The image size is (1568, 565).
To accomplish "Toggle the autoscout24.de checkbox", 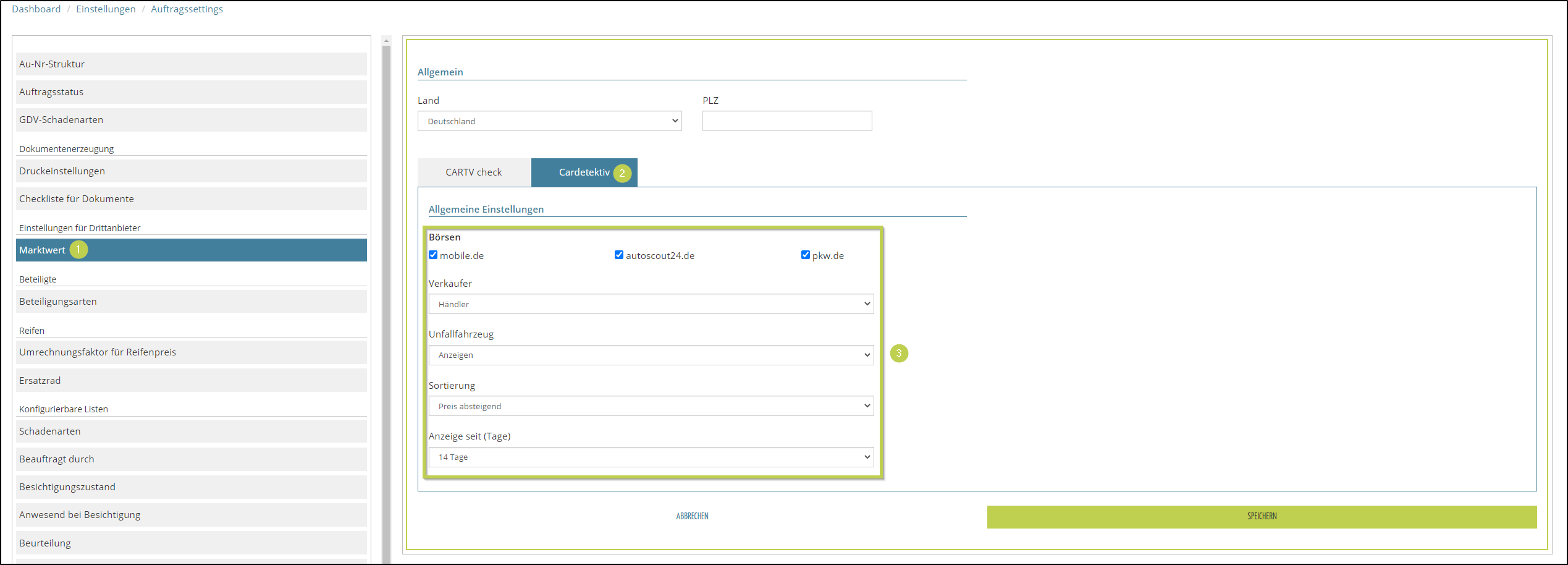I will [x=618, y=255].
